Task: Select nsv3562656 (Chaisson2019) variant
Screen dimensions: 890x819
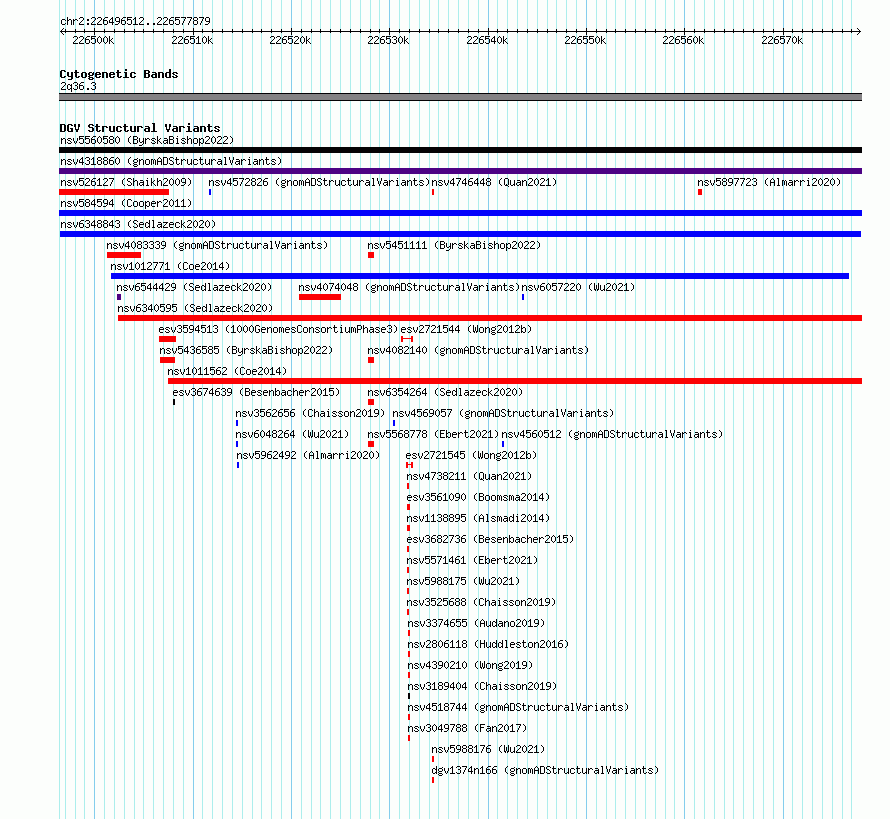Action: click(x=310, y=413)
